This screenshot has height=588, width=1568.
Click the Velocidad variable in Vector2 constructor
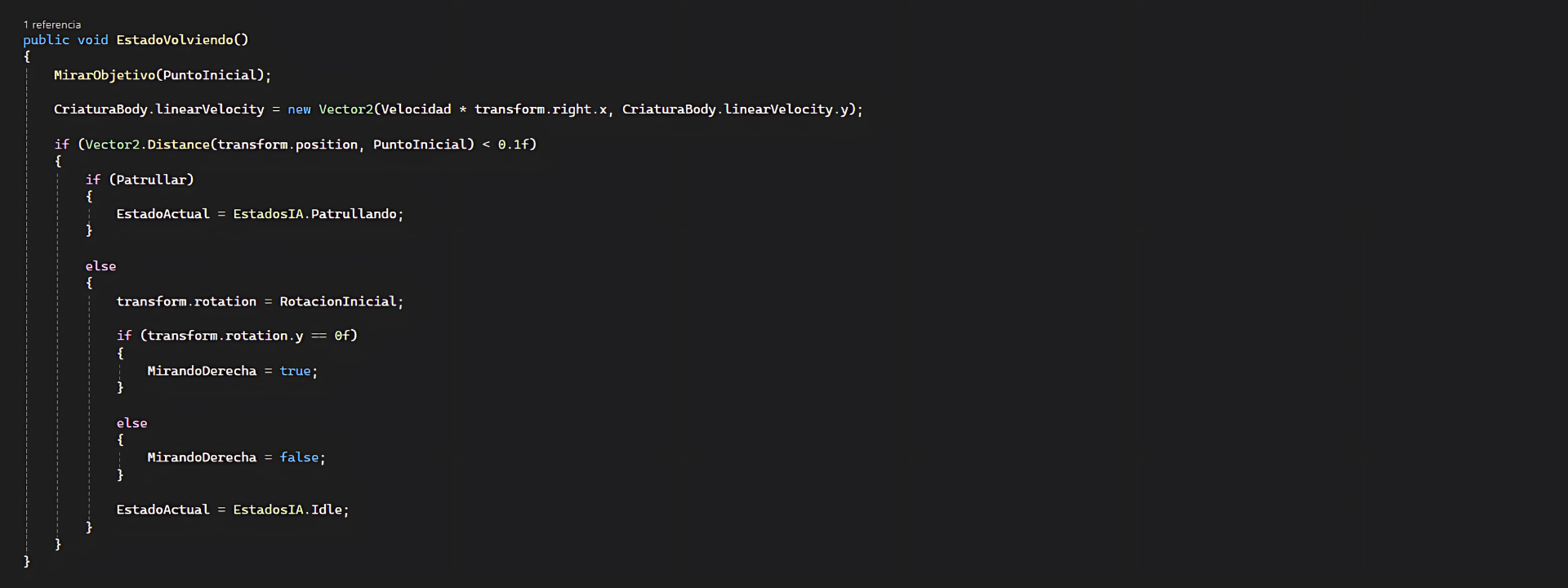pyautogui.click(x=416, y=109)
